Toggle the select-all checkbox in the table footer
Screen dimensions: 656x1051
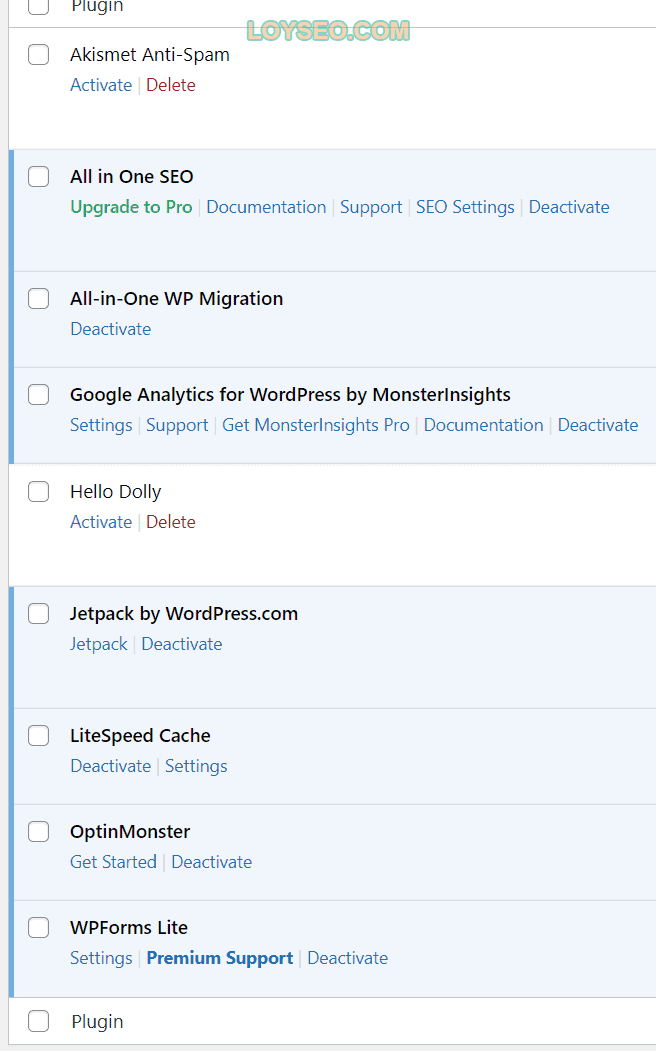[38, 1021]
